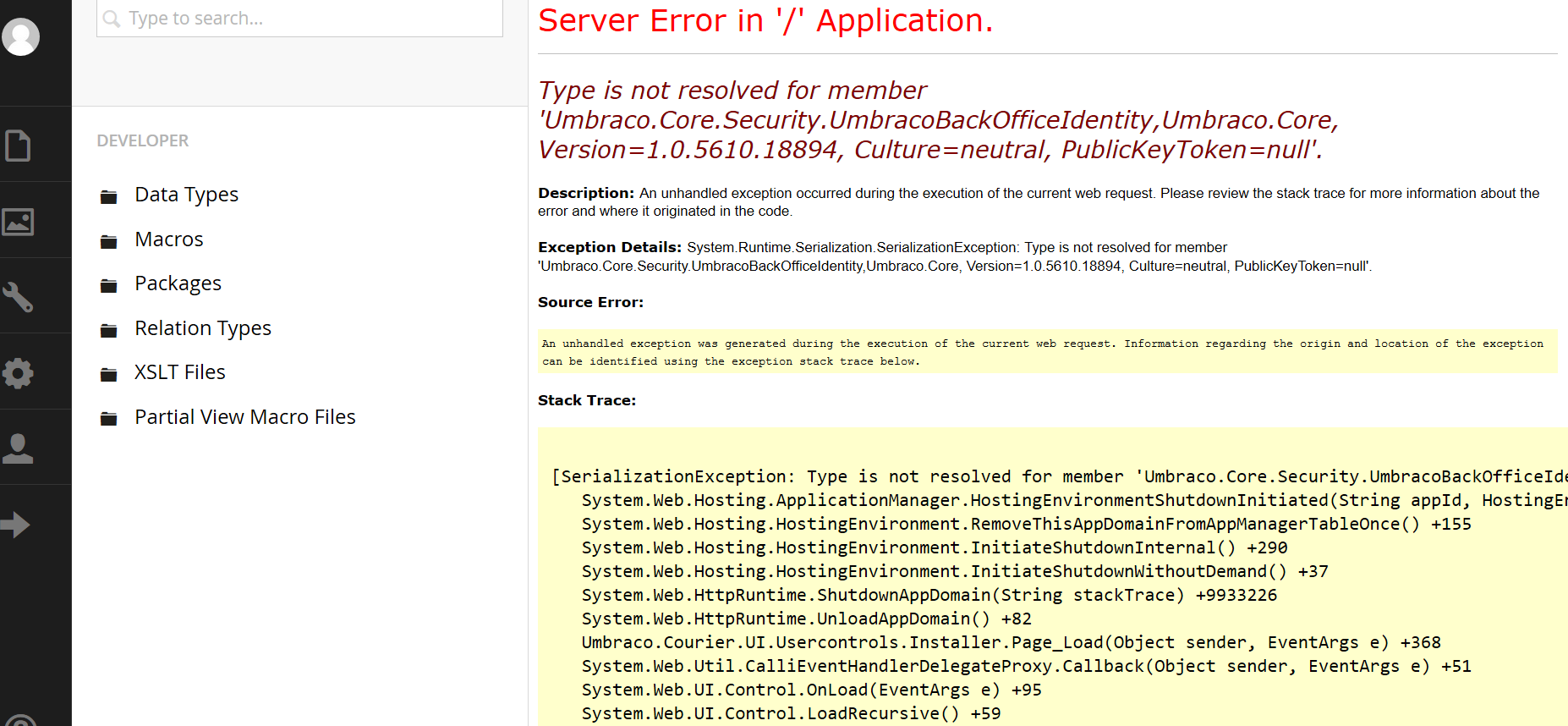Open the Users section icon
The image size is (1568, 726).
pos(18,448)
